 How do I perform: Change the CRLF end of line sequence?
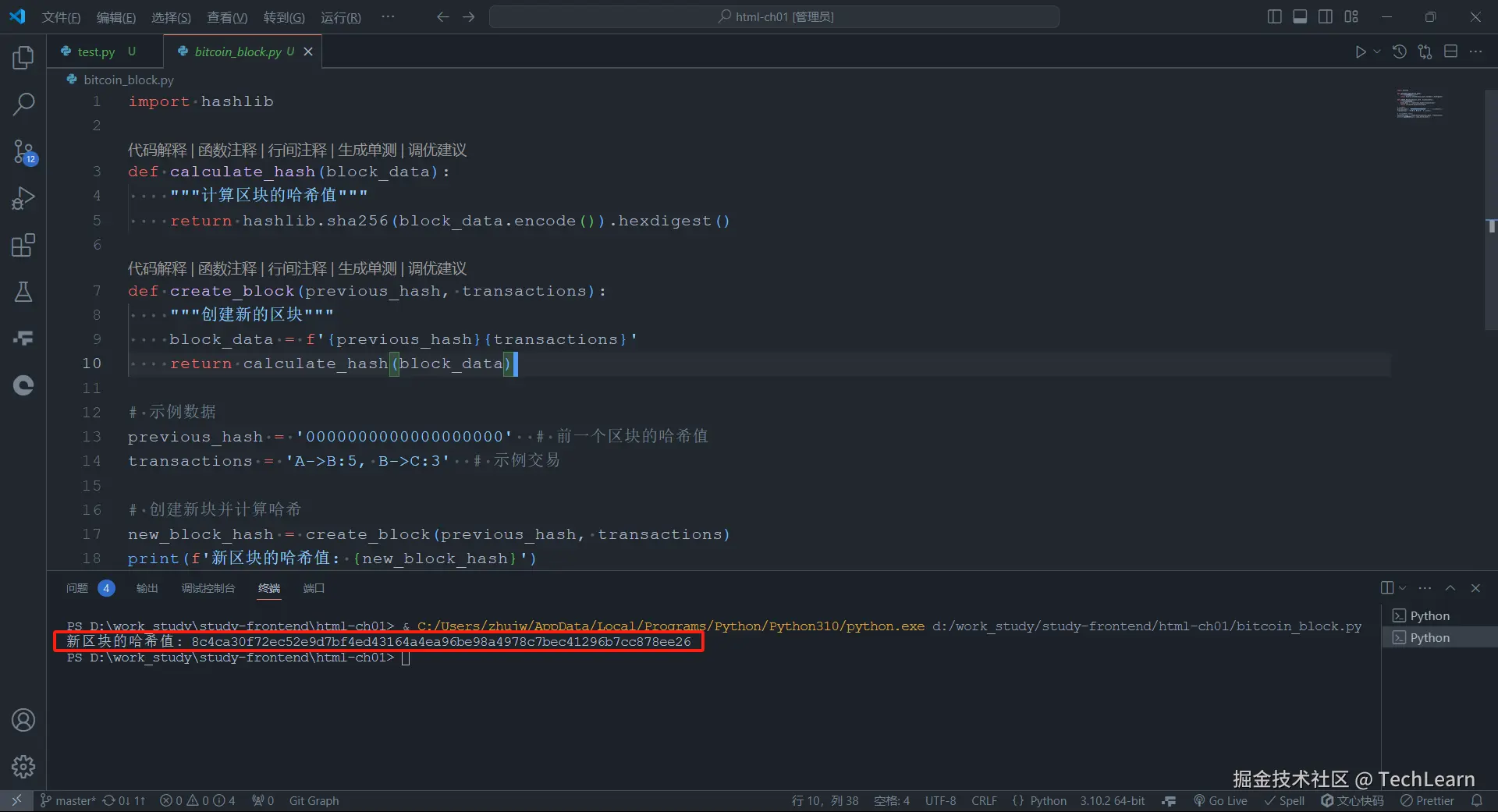coord(984,800)
